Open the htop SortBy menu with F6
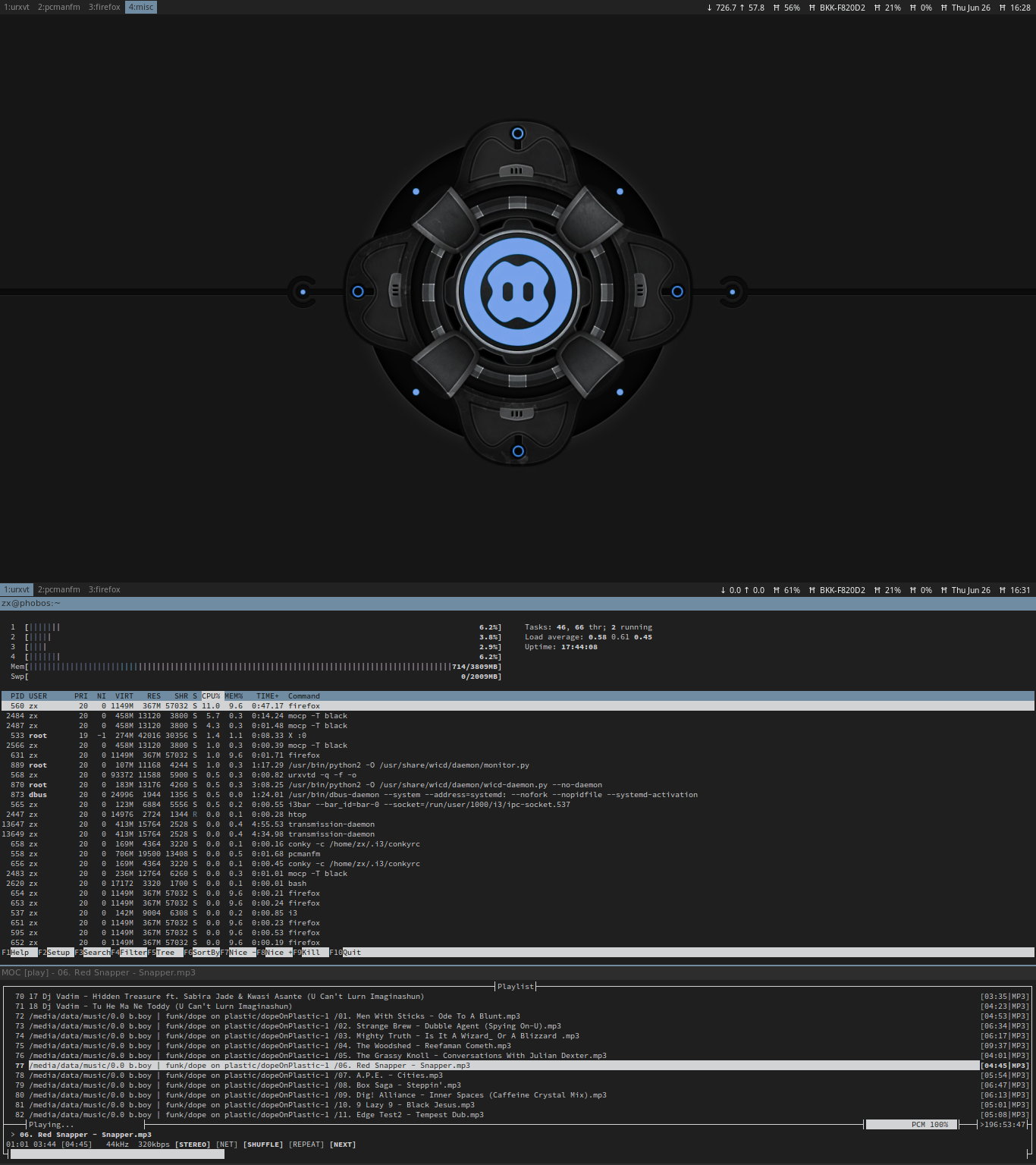This screenshot has width=1036, height=1165. pyautogui.click(x=202, y=953)
